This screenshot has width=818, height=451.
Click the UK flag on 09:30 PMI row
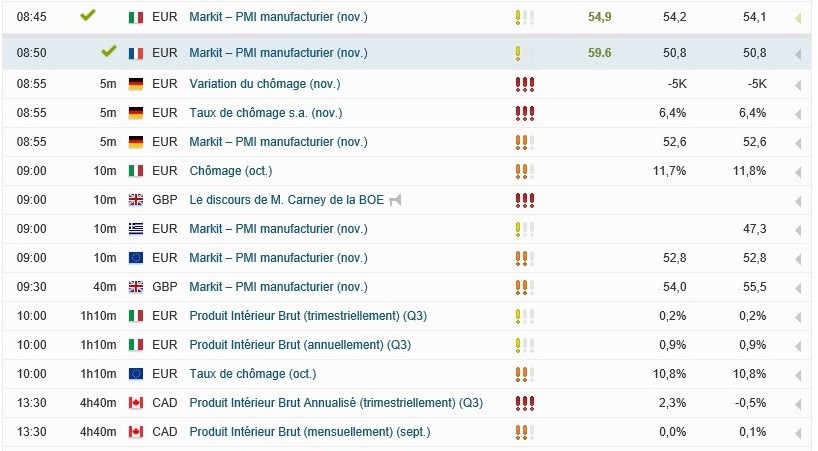[136, 287]
